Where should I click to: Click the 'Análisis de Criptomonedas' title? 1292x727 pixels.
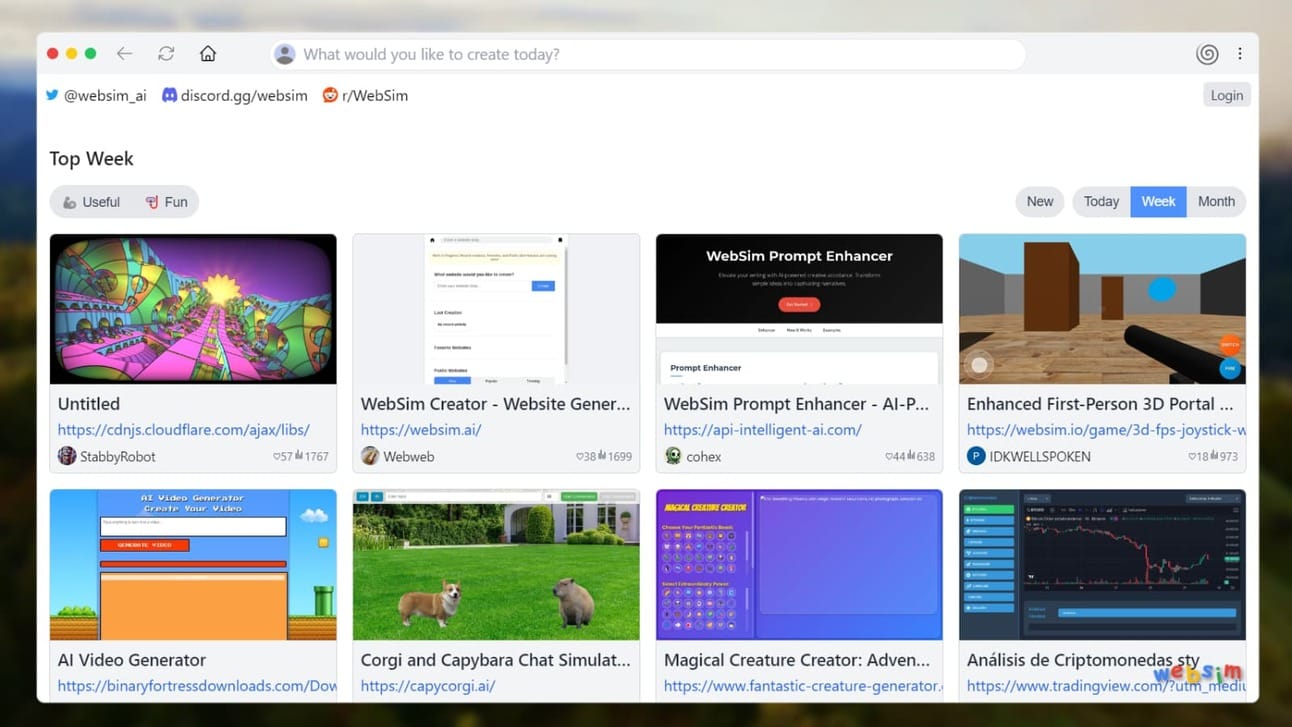[x=1083, y=660]
